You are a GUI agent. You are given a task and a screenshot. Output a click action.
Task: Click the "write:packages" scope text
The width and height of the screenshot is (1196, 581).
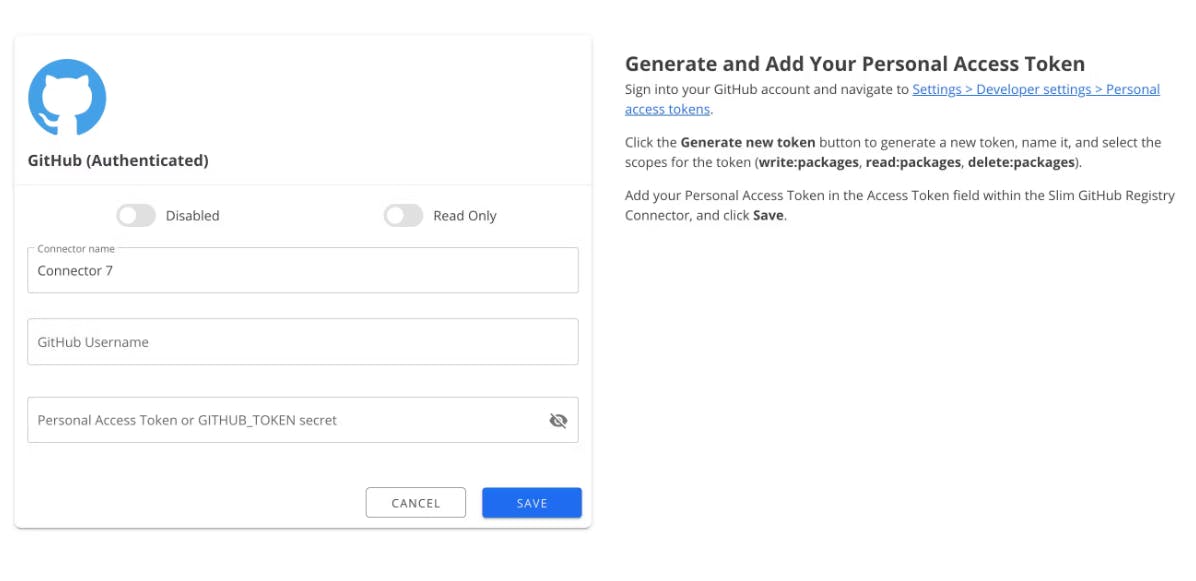(808, 162)
